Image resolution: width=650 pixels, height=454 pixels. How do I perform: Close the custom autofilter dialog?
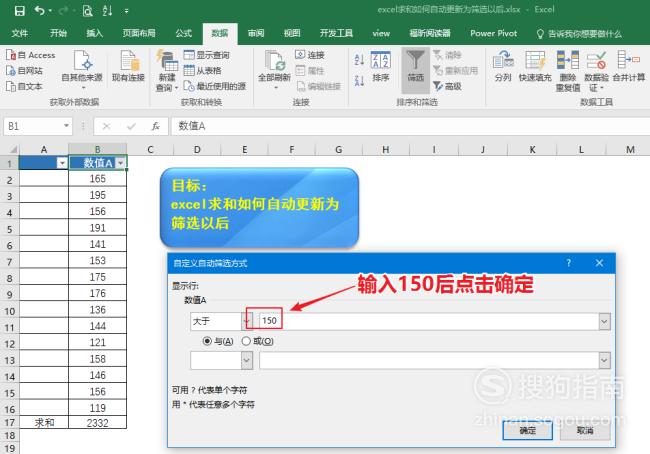pyautogui.click(x=599, y=263)
